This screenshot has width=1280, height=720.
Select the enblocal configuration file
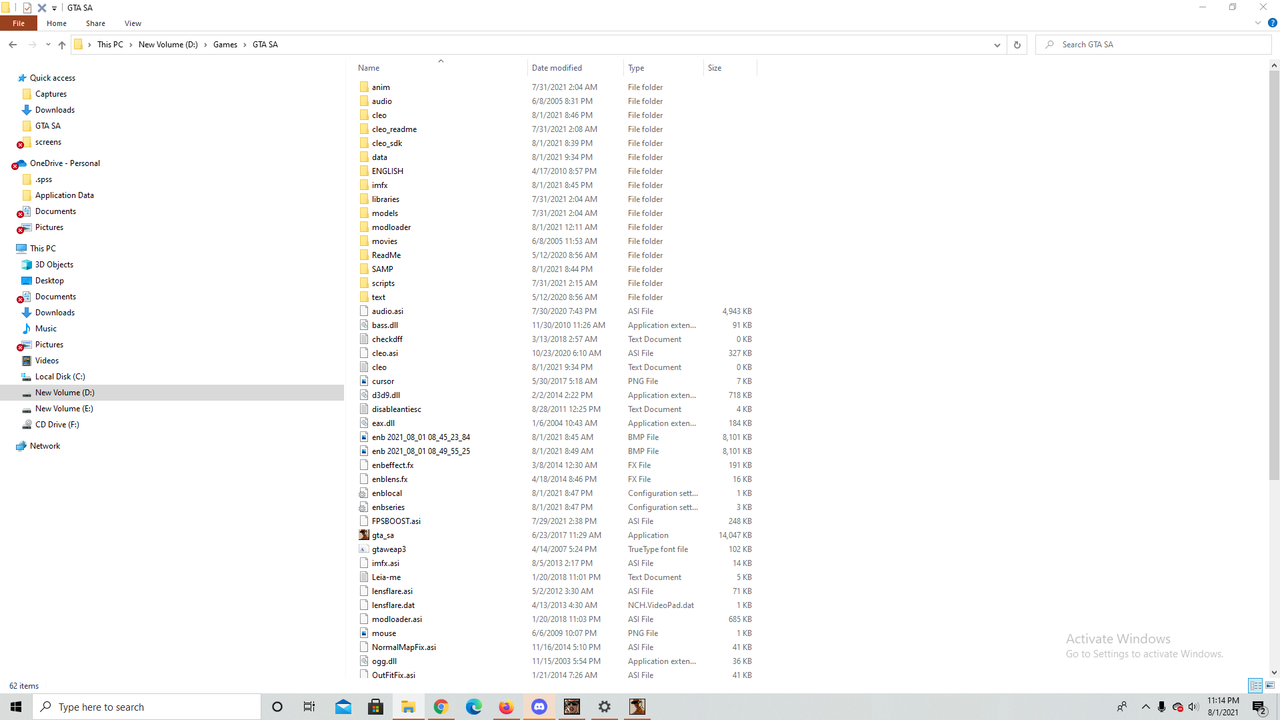(387, 493)
